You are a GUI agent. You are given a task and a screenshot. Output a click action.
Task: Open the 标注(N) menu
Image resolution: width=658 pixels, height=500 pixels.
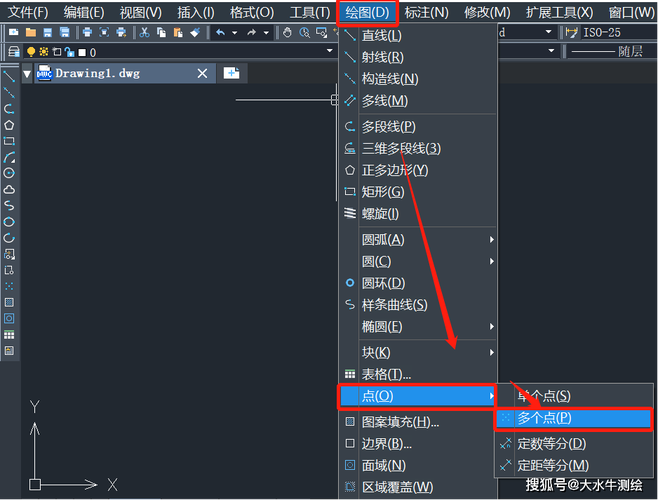426,13
